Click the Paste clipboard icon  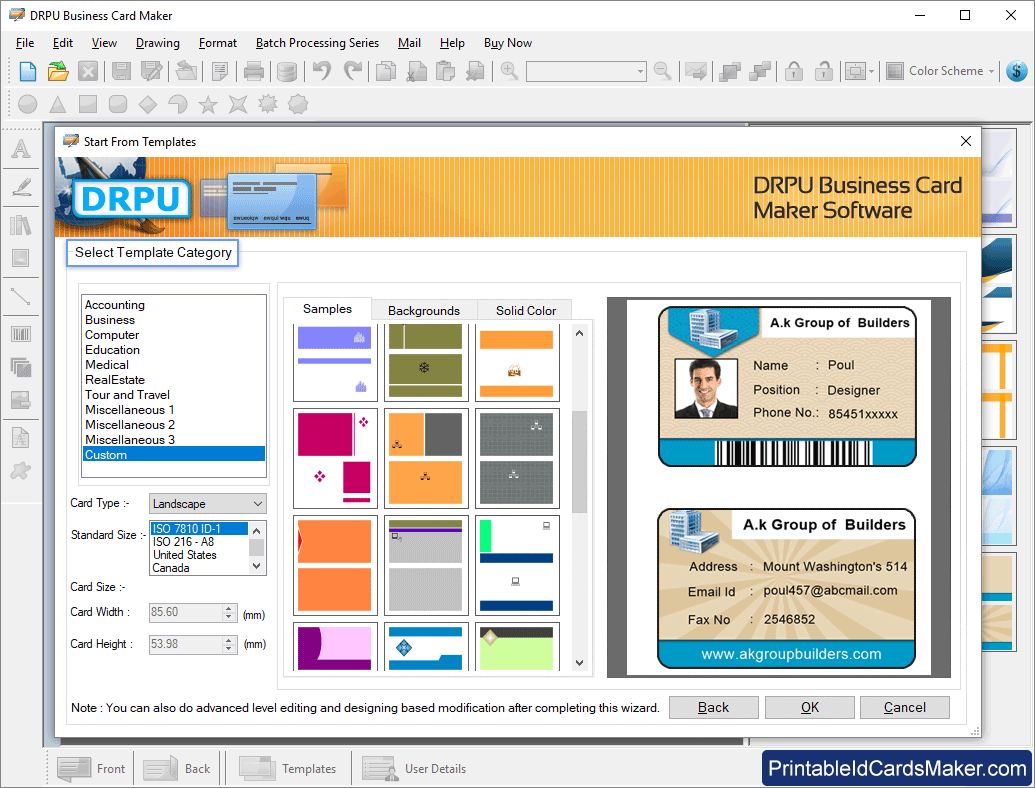click(446, 71)
